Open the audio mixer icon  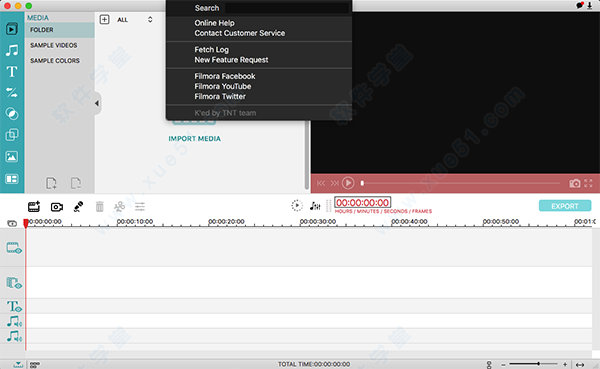pos(315,206)
